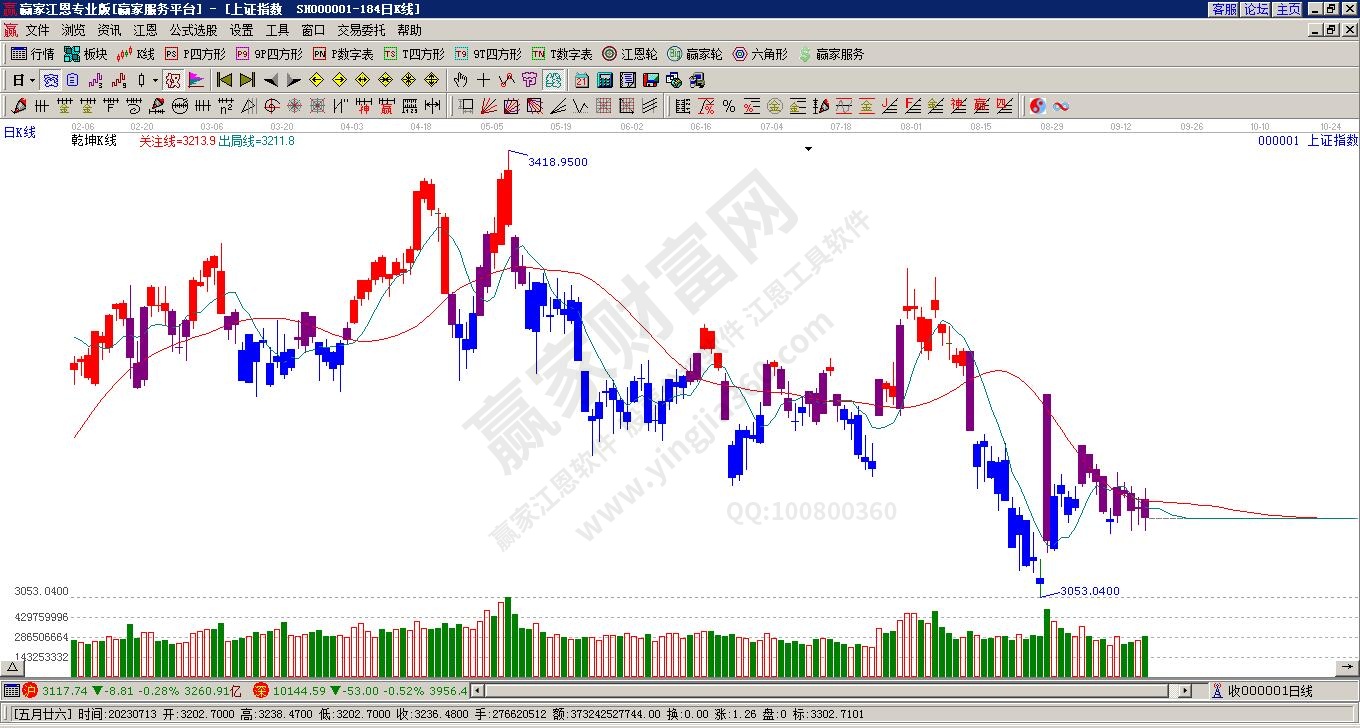Click the calculator icon in toolbar

pyautogui.click(x=606, y=80)
